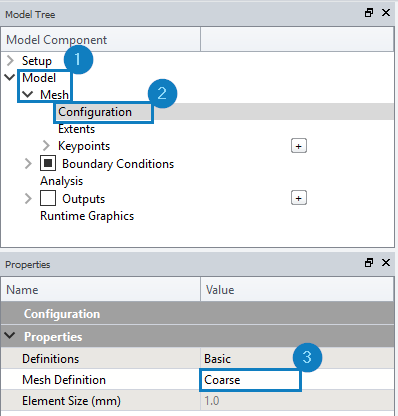Click the Value column header

297,289
